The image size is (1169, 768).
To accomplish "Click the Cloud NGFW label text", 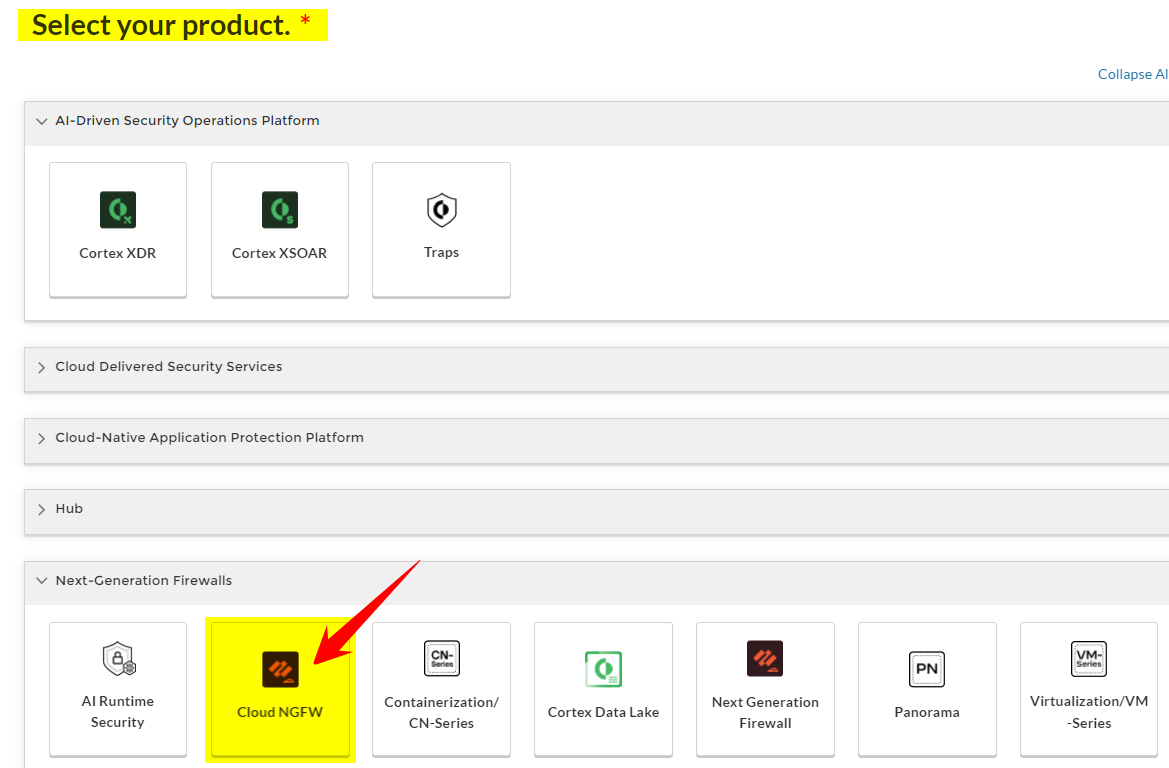I will click(280, 713).
